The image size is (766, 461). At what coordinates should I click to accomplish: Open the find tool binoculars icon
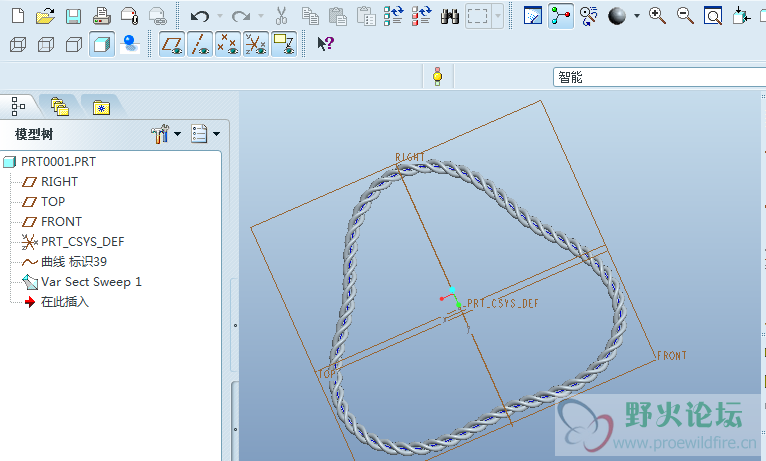pos(449,17)
